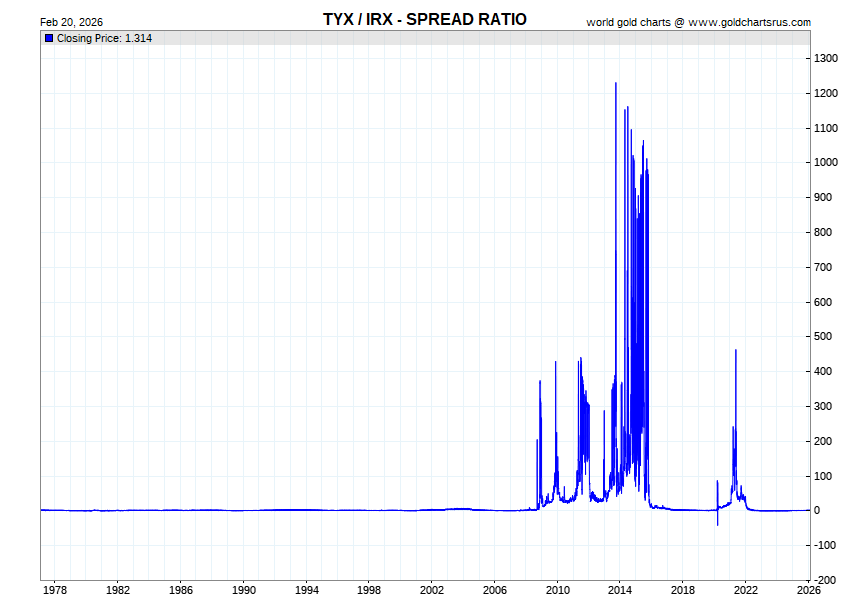Image resolution: width=850 pixels, height=616 pixels.
Task: Click the y-axis label 800
Action: coord(823,232)
